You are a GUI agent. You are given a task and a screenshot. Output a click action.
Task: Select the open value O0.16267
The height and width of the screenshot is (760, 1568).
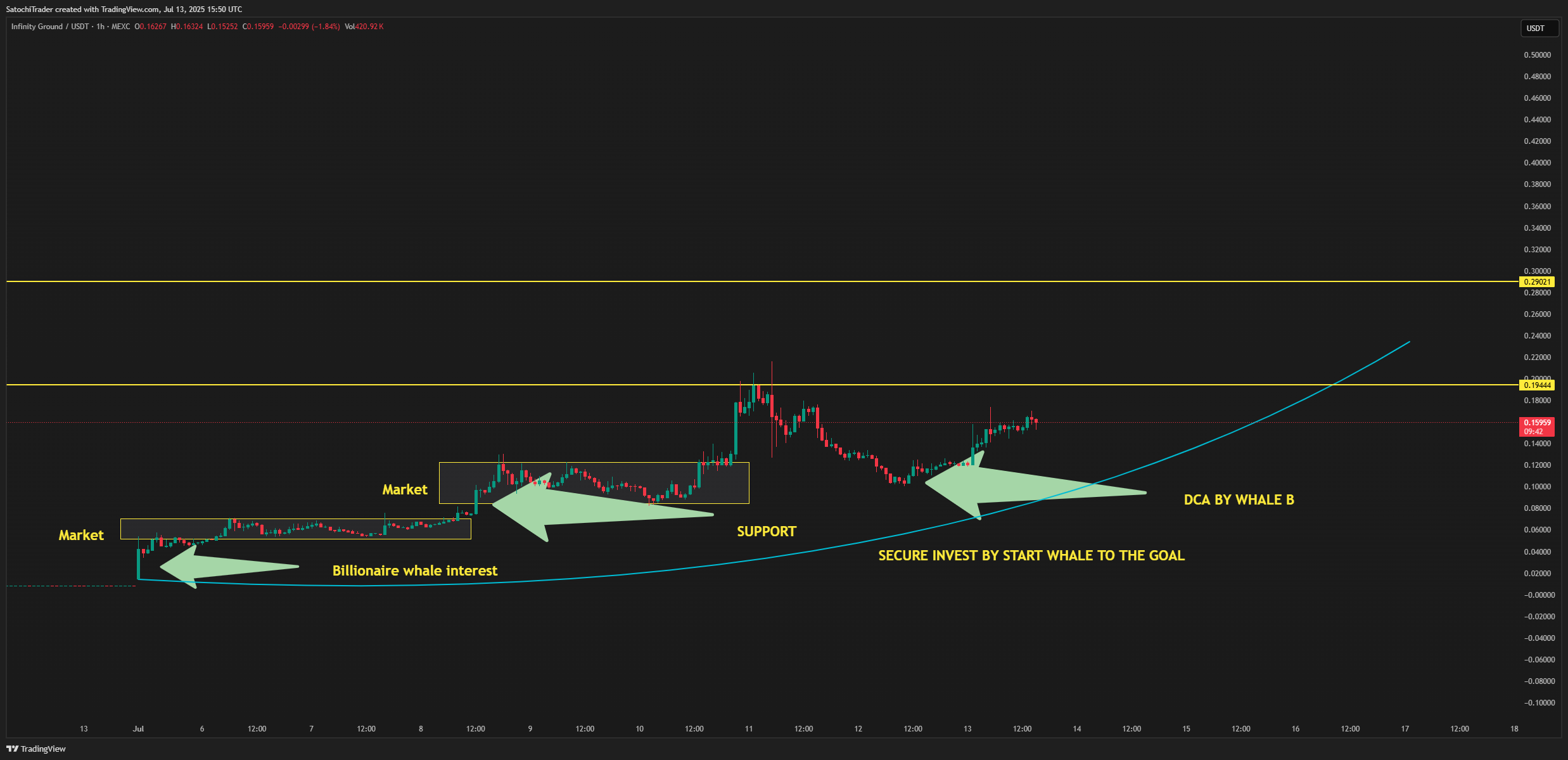151,27
